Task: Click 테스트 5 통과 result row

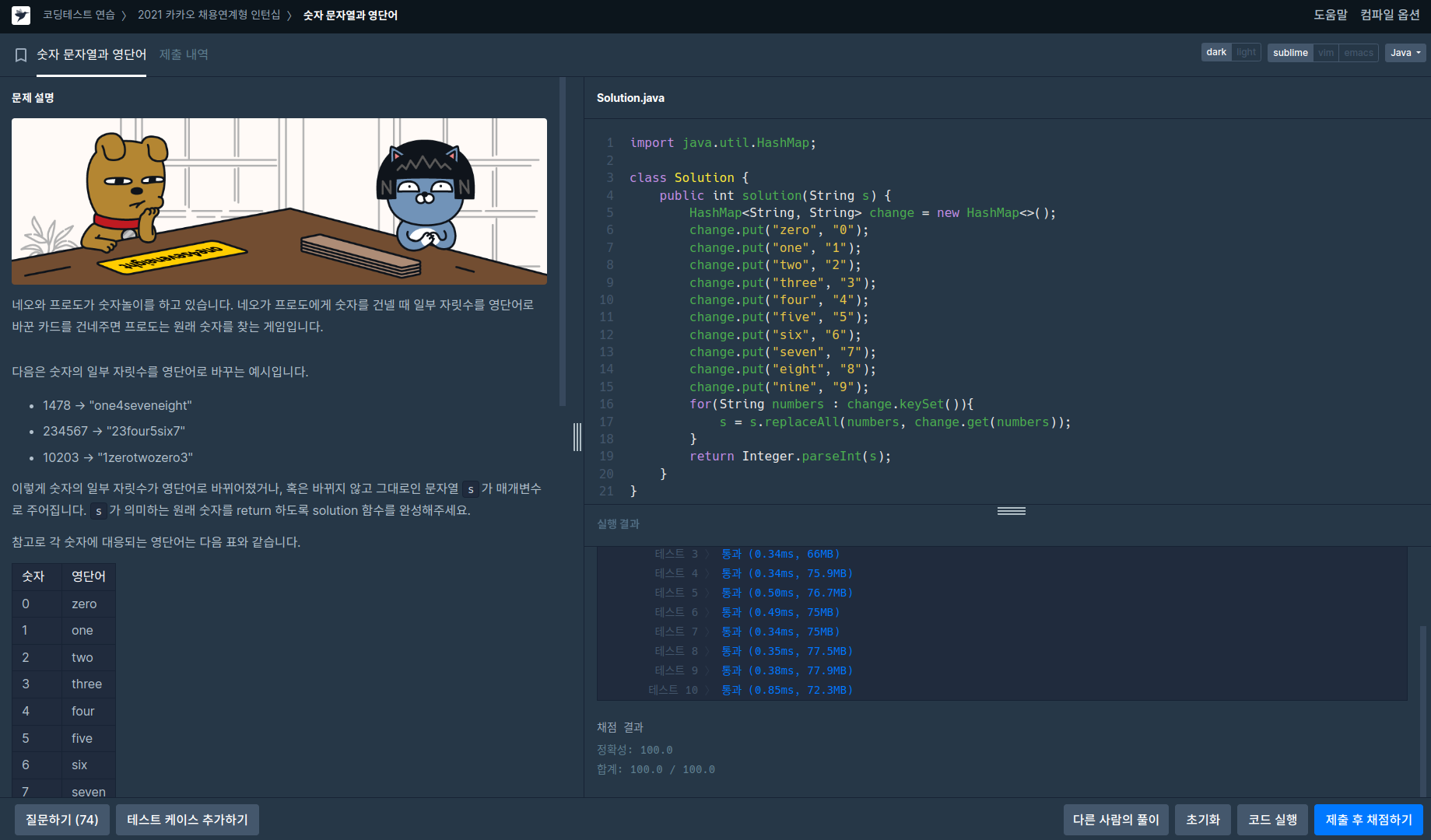Action: pyautogui.click(x=753, y=593)
